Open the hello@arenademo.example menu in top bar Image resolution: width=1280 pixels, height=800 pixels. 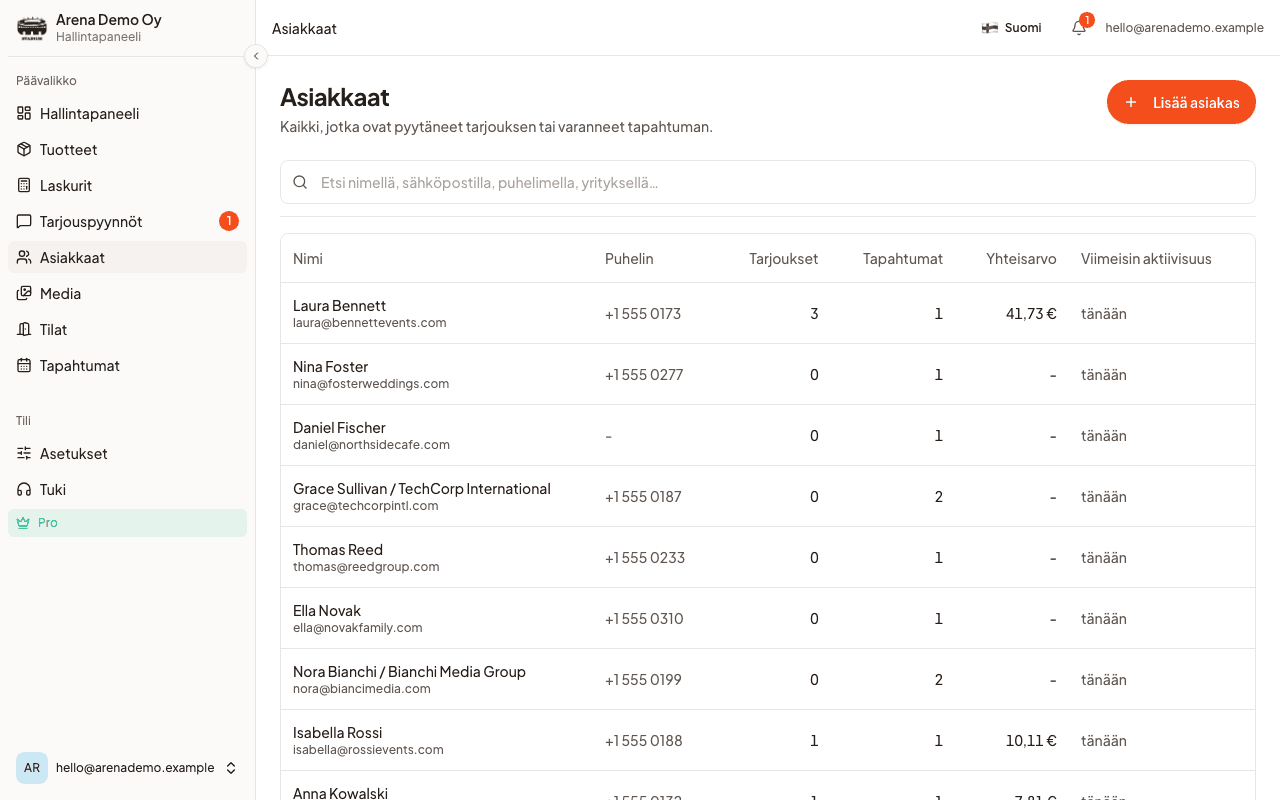coord(1184,28)
